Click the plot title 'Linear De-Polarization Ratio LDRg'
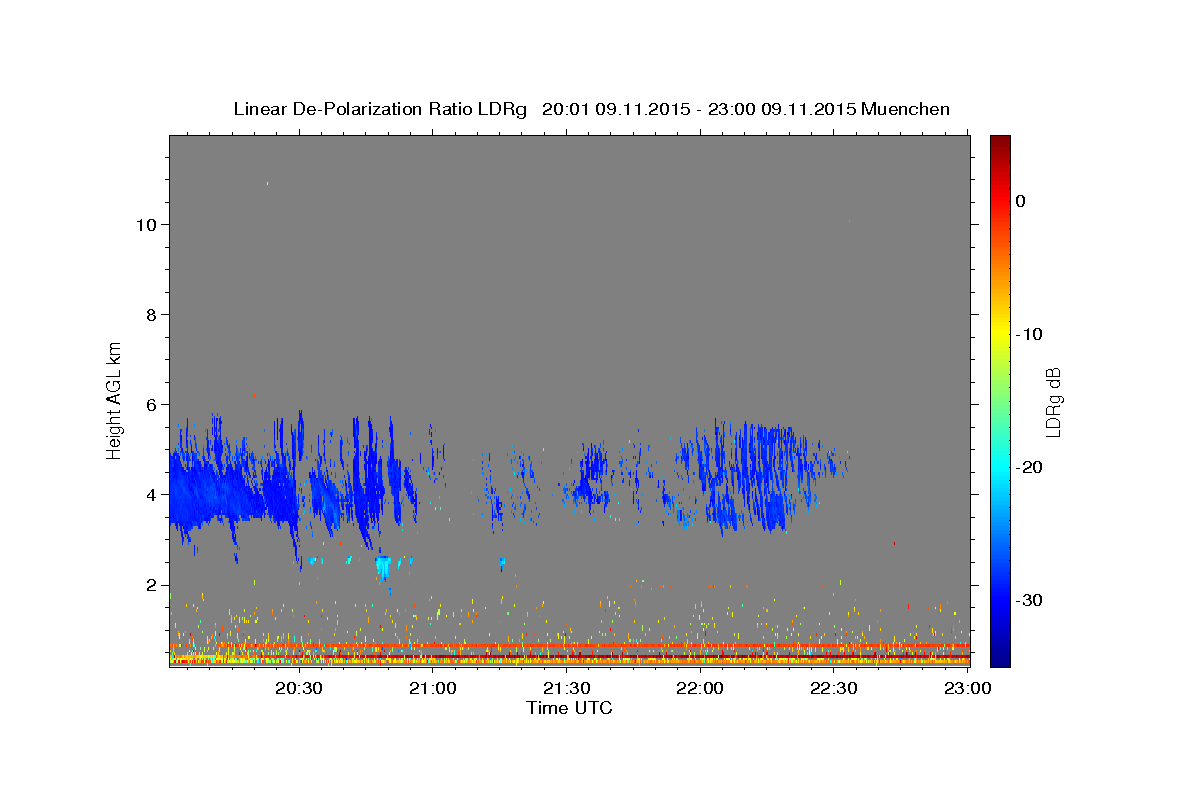1200x800 pixels. 380,109
